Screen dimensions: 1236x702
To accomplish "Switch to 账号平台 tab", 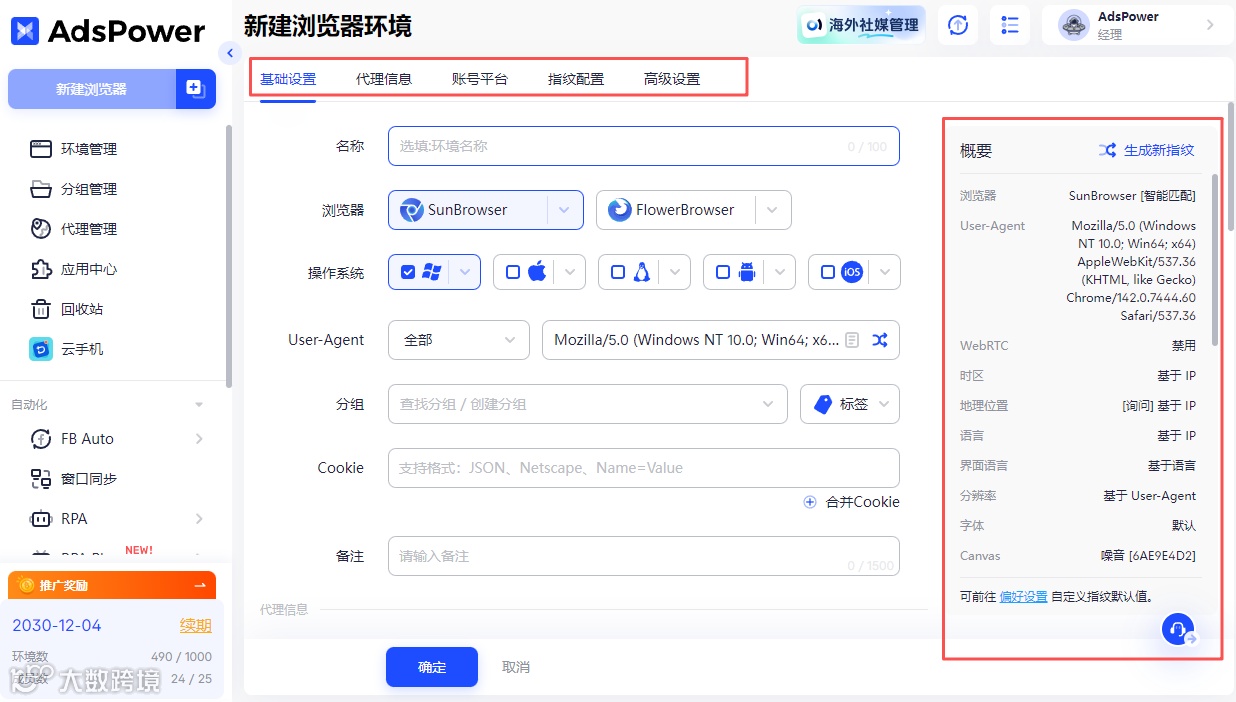I will tap(480, 79).
